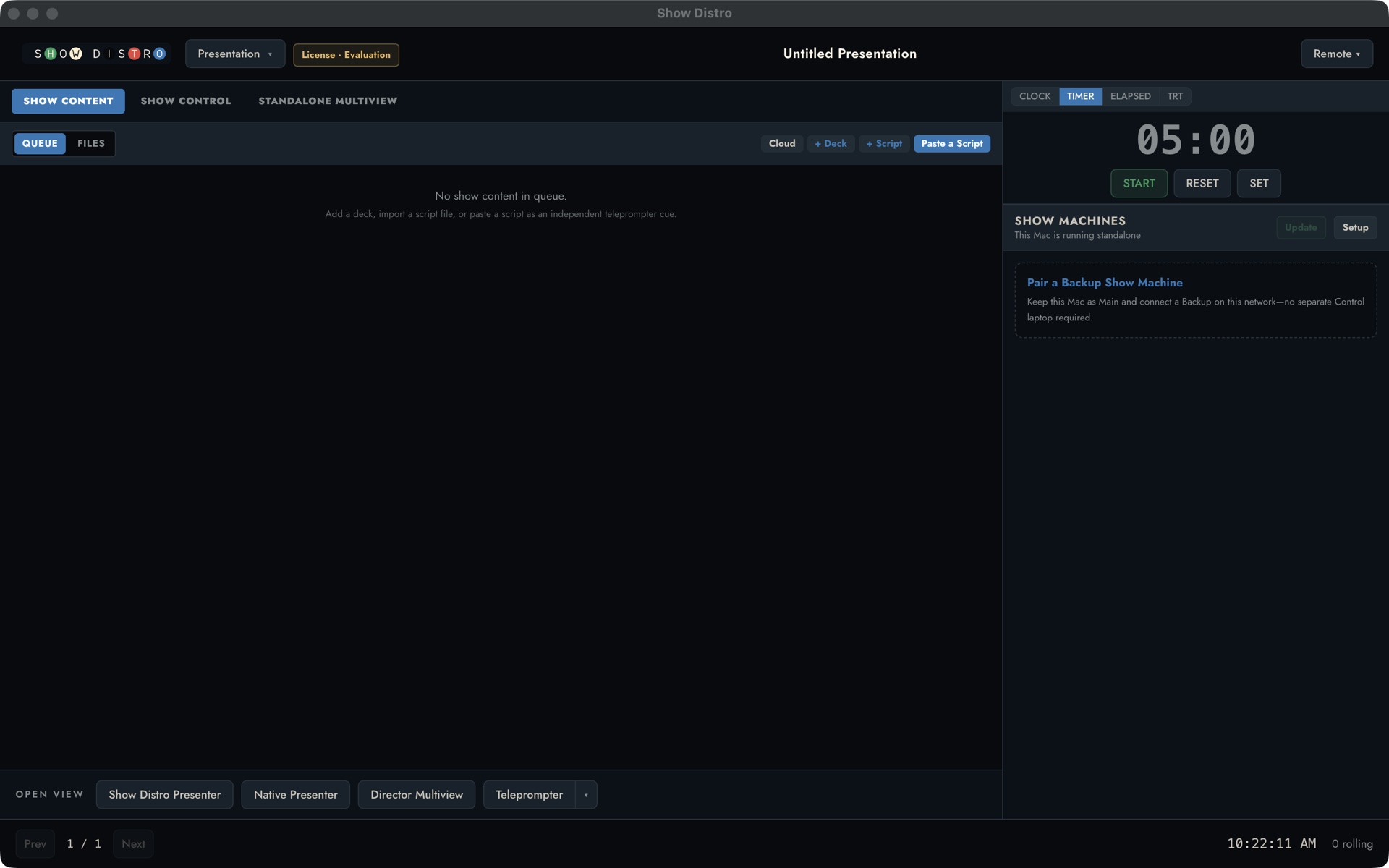Click the No show content in queue message
The image size is (1389, 868).
pyautogui.click(x=501, y=196)
